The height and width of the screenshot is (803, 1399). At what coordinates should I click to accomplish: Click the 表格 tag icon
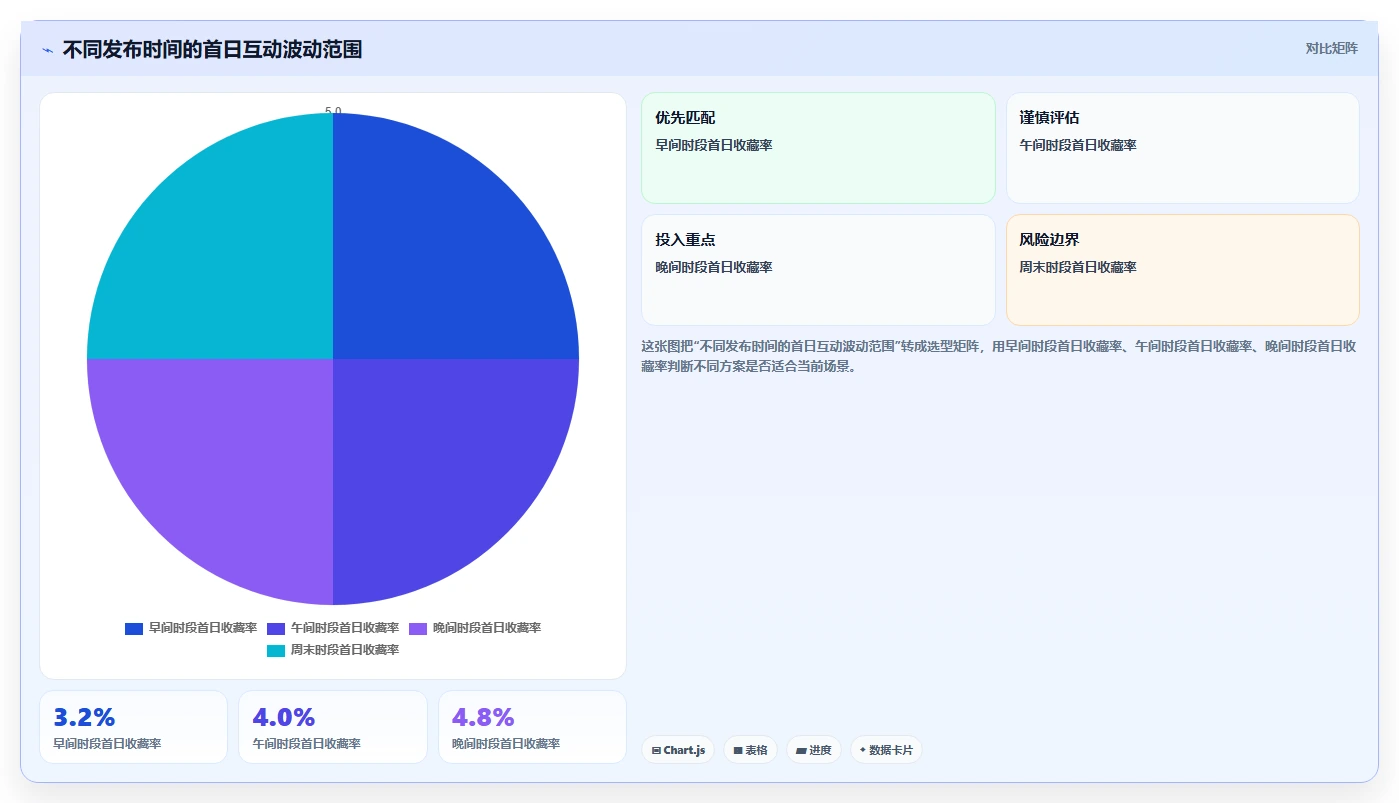pos(738,750)
